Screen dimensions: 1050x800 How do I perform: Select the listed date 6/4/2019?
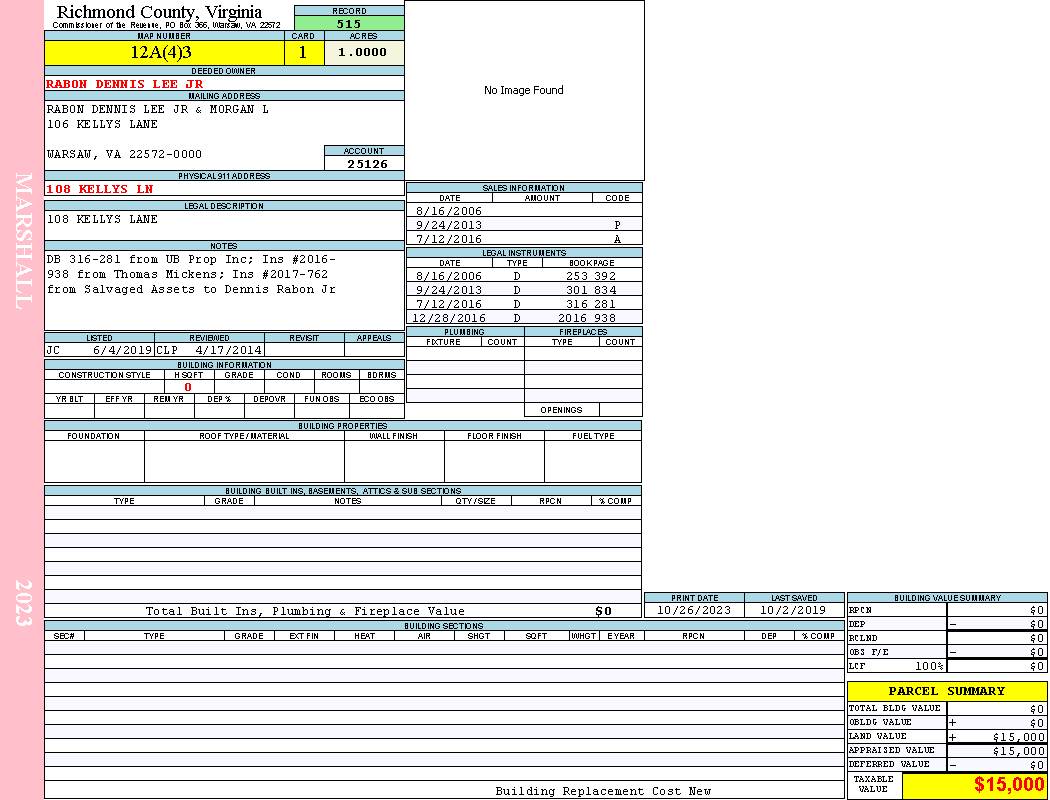coord(122,351)
